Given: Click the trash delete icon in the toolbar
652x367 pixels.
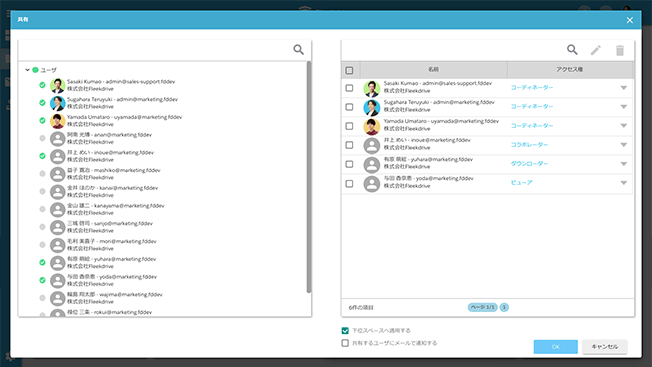Looking at the screenshot, I should point(620,50).
